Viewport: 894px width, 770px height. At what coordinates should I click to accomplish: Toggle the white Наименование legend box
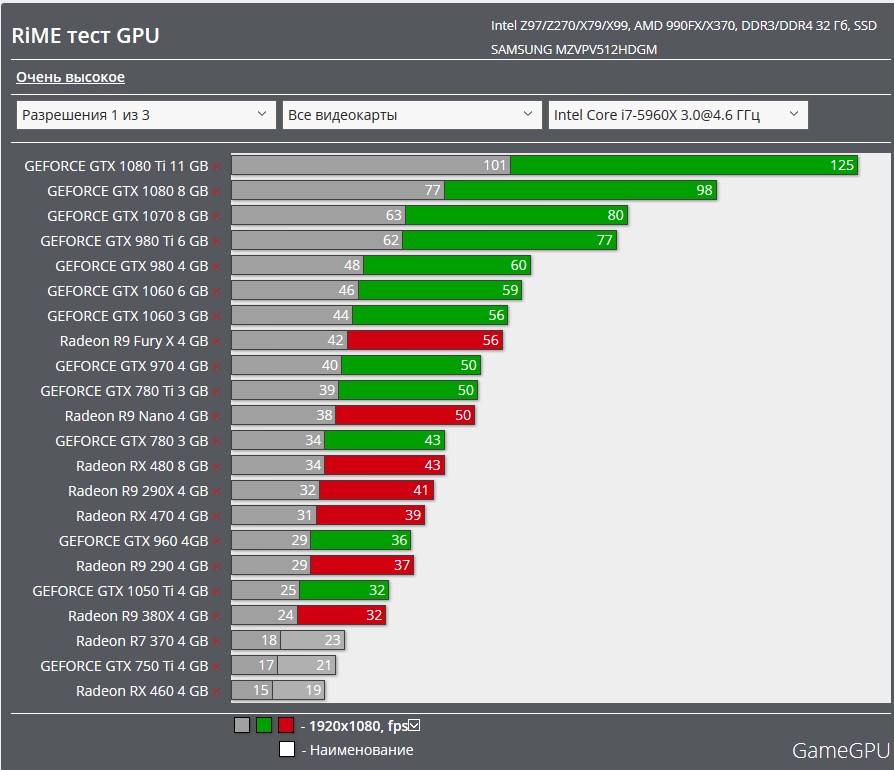pyautogui.click(x=287, y=750)
